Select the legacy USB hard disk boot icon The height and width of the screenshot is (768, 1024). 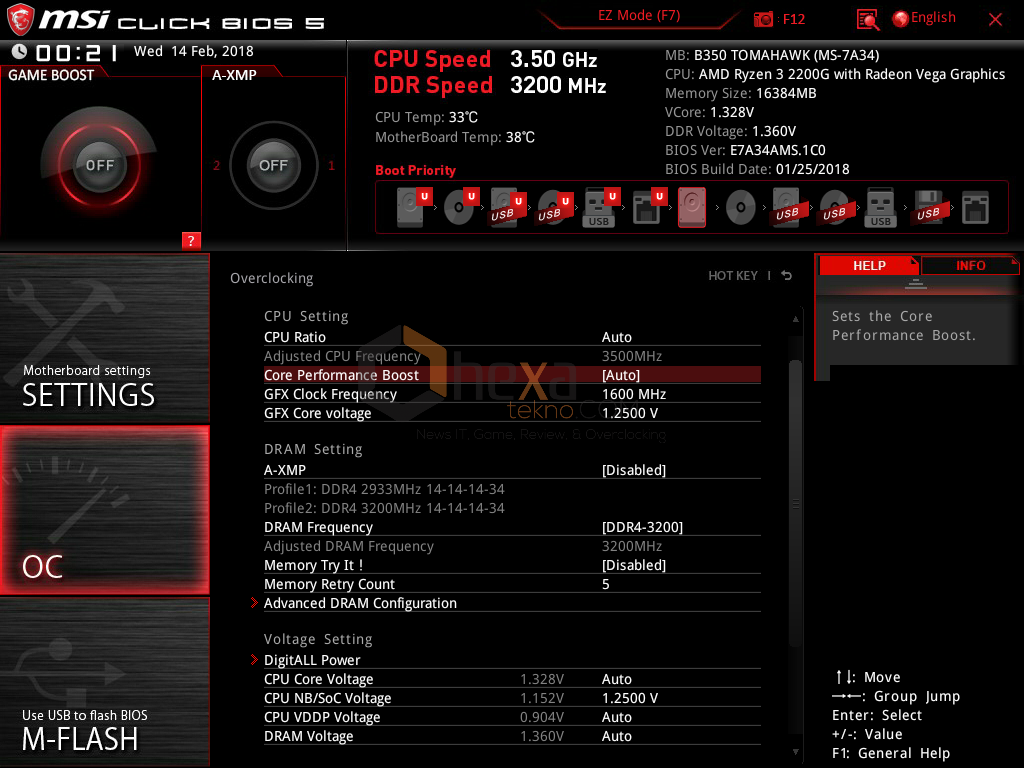(x=787, y=208)
